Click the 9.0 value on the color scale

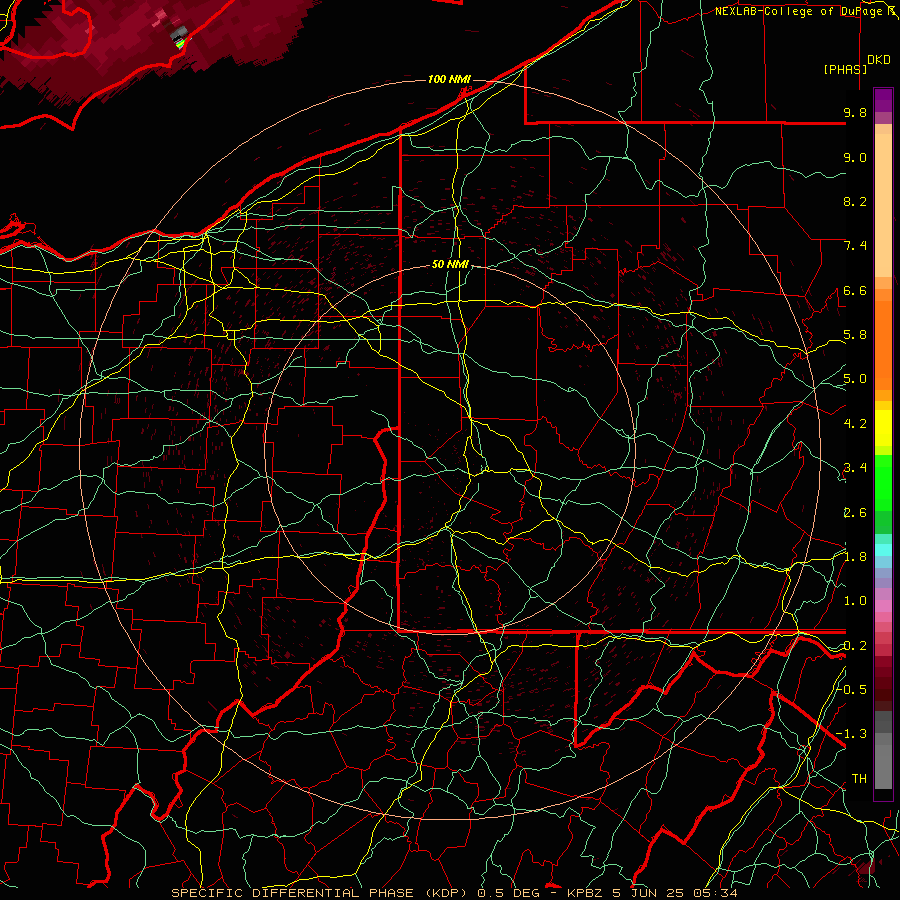pyautogui.click(x=855, y=157)
